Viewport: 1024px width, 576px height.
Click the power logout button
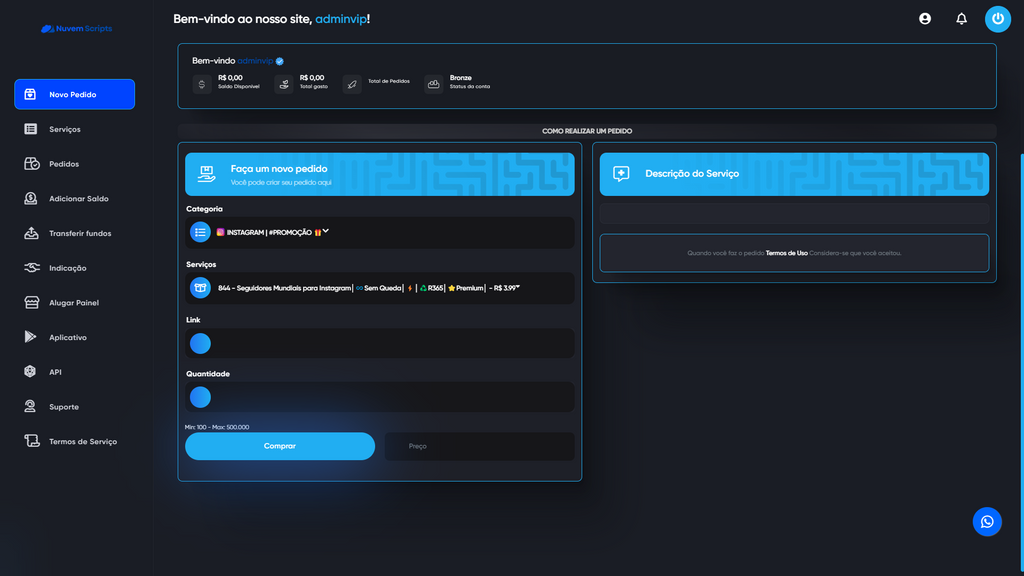[997, 18]
